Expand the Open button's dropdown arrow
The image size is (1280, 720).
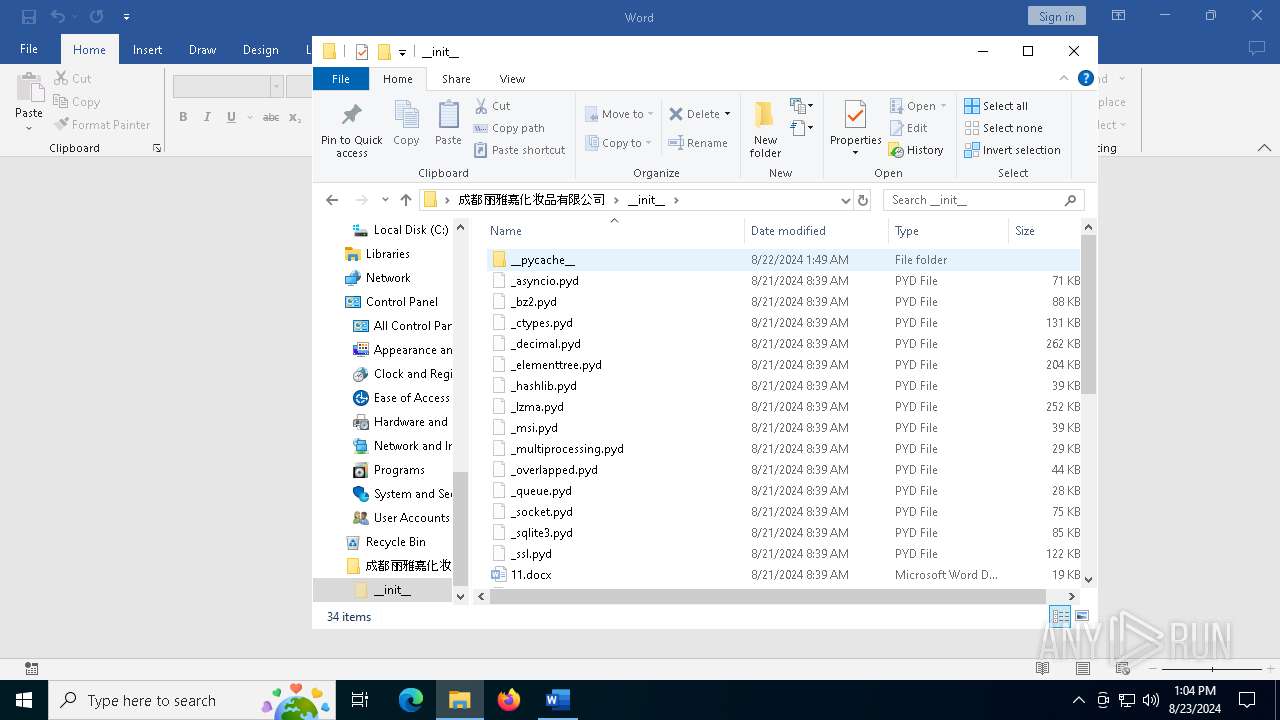coord(943,106)
